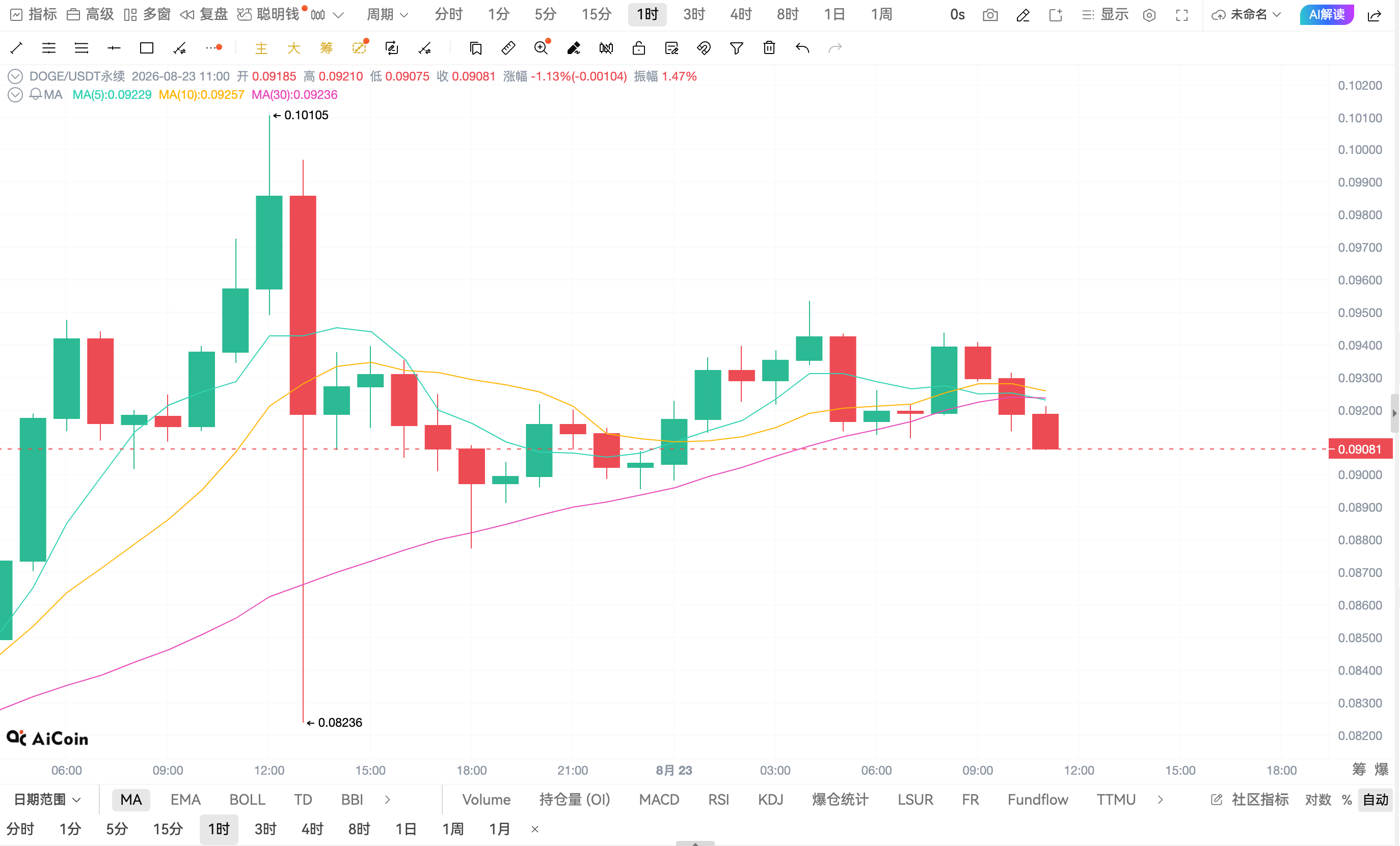1400x846 pixels.
Task: Open the AI解读 analysis button
Action: pyautogui.click(x=1327, y=15)
